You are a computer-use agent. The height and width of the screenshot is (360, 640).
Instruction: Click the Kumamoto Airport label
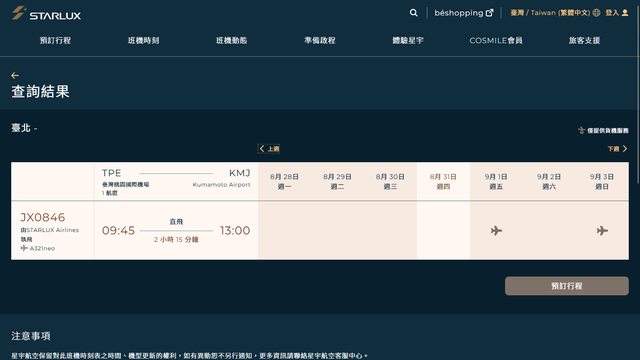[222, 184]
